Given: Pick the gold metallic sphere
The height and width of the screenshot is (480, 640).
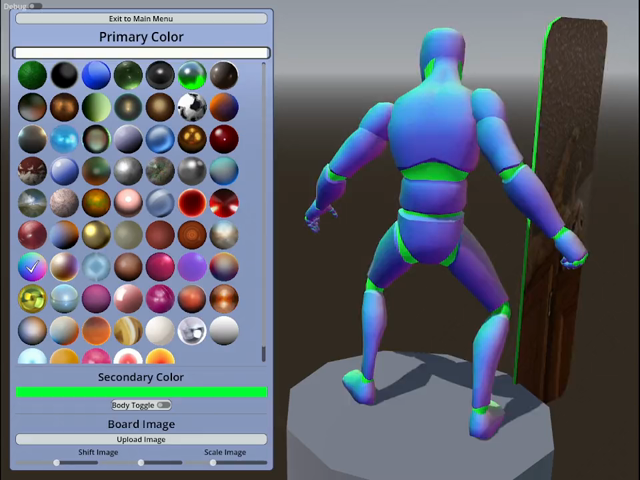Looking at the screenshot, I should (96, 235).
